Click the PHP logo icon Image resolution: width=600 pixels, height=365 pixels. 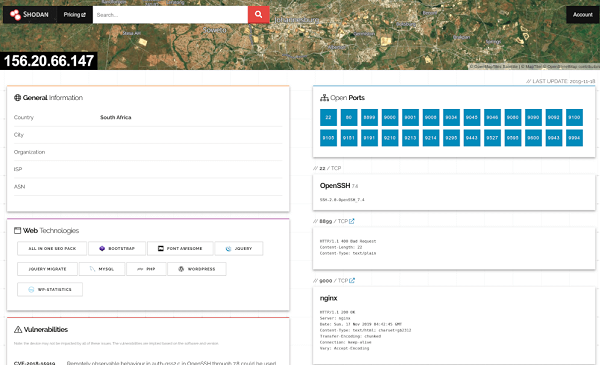pyautogui.click(x=140, y=269)
